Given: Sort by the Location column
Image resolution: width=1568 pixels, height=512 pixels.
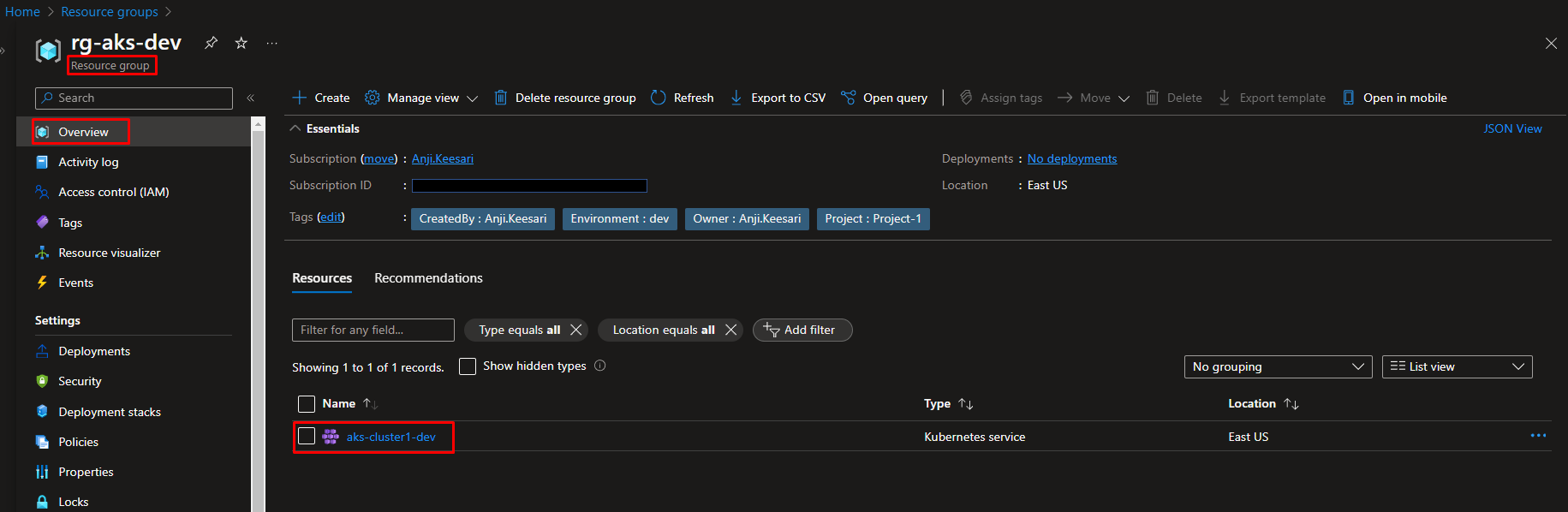Looking at the screenshot, I should point(1263,403).
